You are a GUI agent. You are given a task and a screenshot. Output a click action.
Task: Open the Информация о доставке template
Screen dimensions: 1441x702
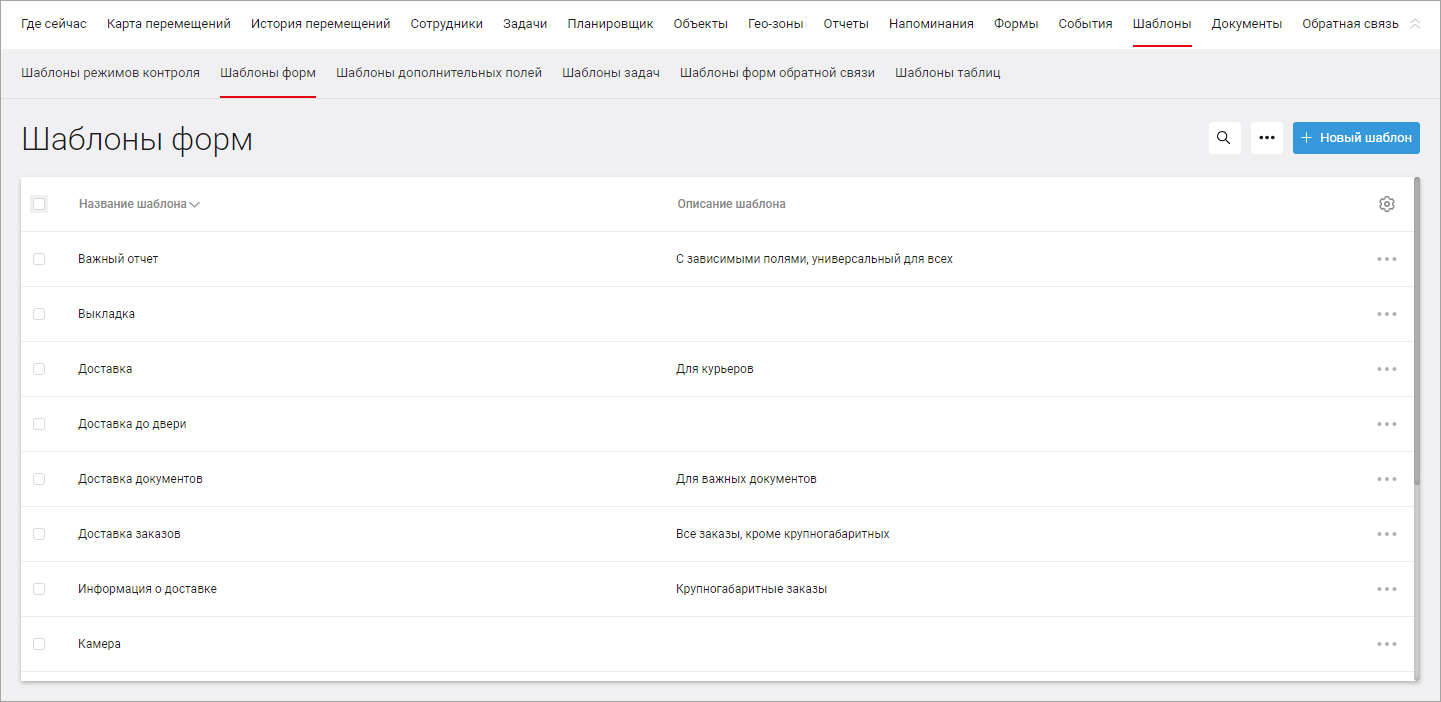pos(147,589)
